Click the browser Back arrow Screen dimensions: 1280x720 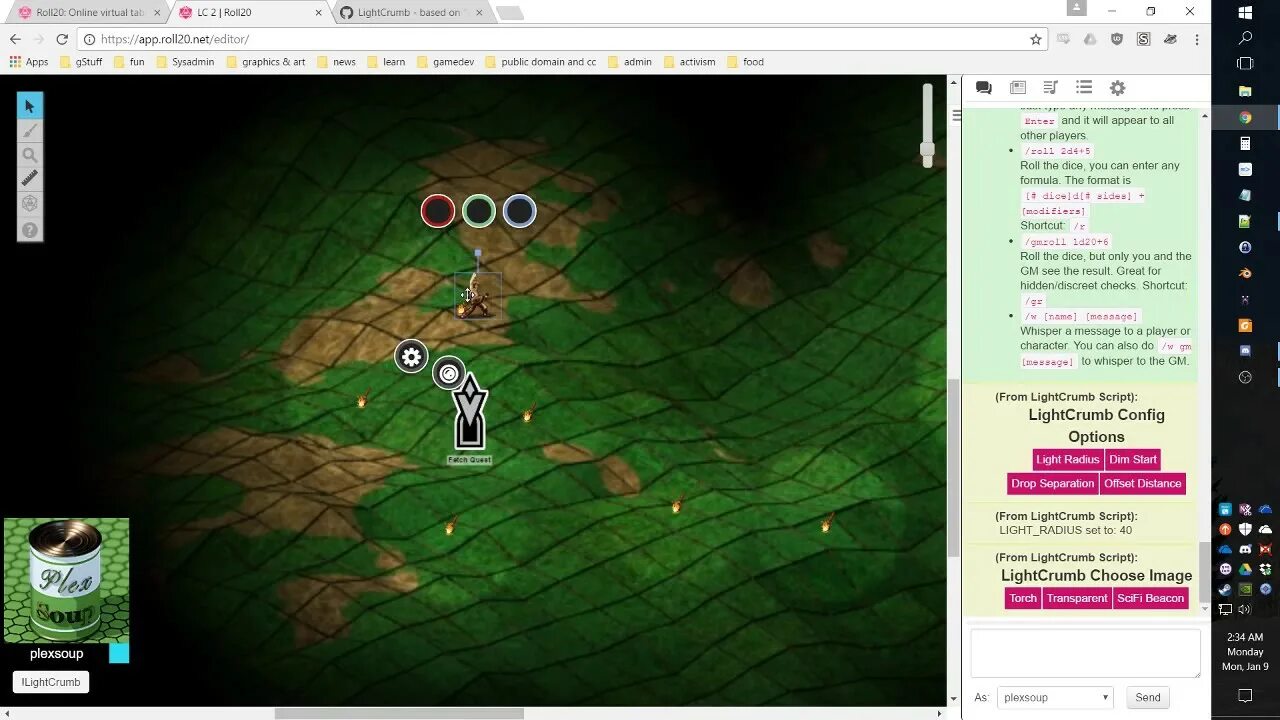pyautogui.click(x=15, y=39)
